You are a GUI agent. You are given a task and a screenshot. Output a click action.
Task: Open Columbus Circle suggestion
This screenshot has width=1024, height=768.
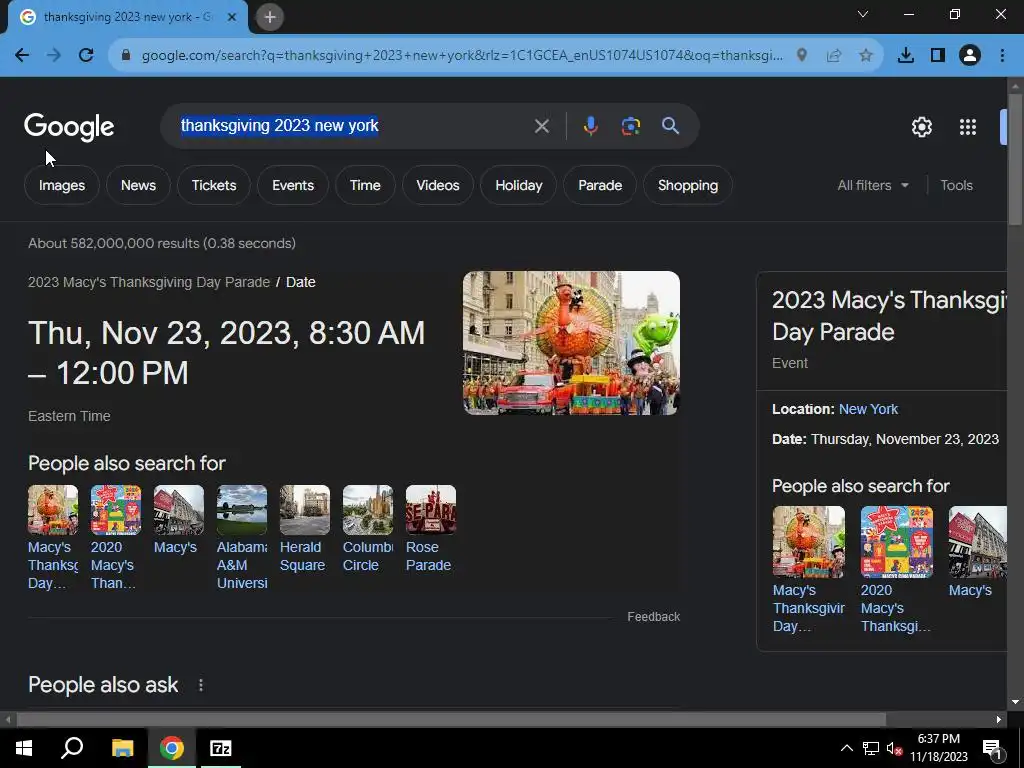click(368, 529)
